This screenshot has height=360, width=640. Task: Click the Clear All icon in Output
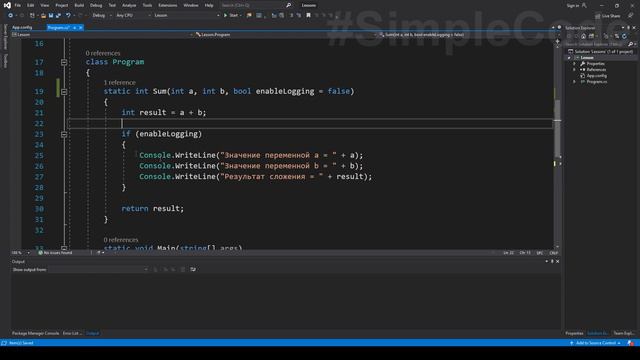(x=183, y=269)
